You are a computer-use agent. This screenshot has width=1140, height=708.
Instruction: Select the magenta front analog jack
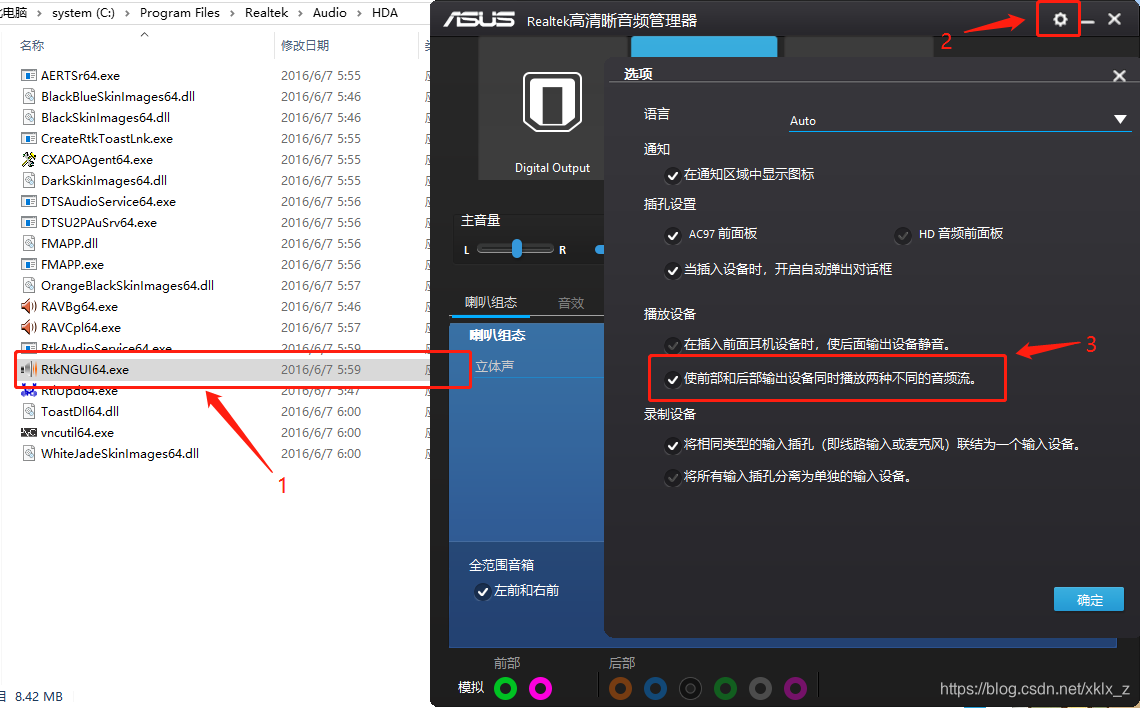[540, 688]
